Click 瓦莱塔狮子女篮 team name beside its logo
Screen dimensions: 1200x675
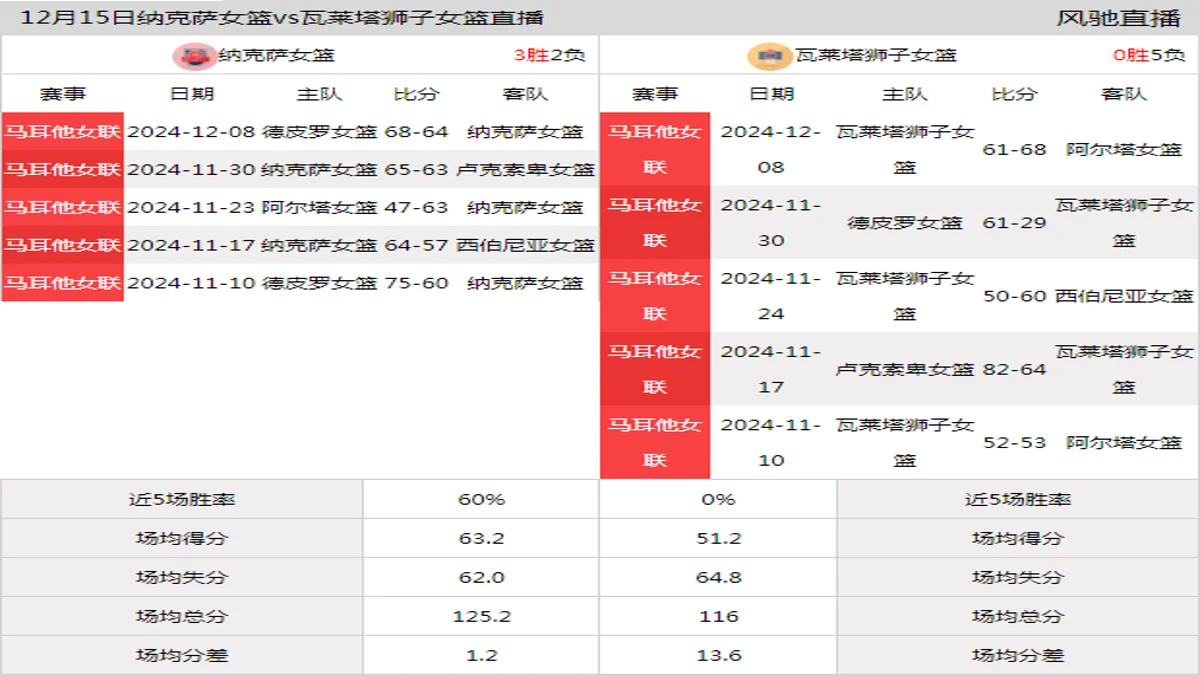pyautogui.click(x=876, y=56)
